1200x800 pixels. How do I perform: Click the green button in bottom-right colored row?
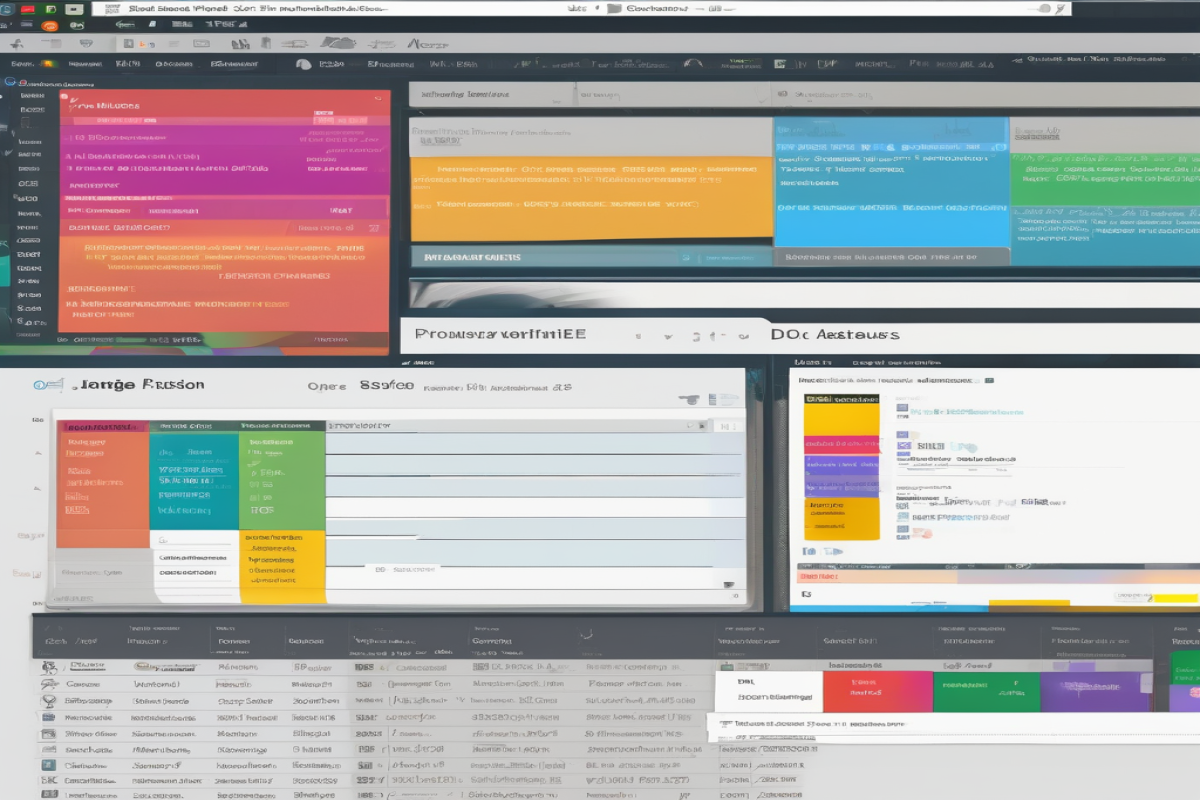coord(985,691)
